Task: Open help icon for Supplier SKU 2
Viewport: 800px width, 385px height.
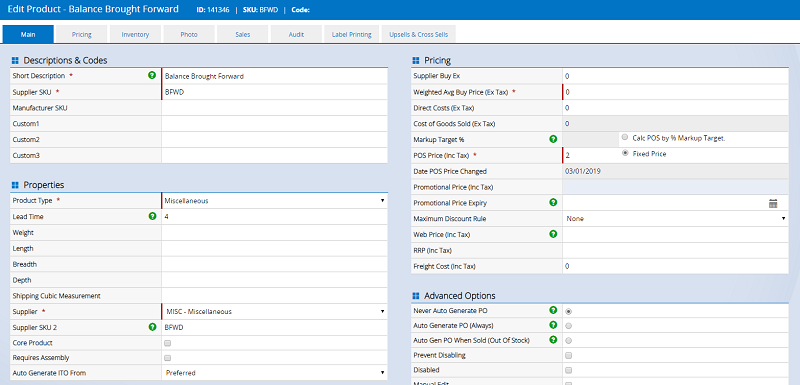Action: point(152,327)
